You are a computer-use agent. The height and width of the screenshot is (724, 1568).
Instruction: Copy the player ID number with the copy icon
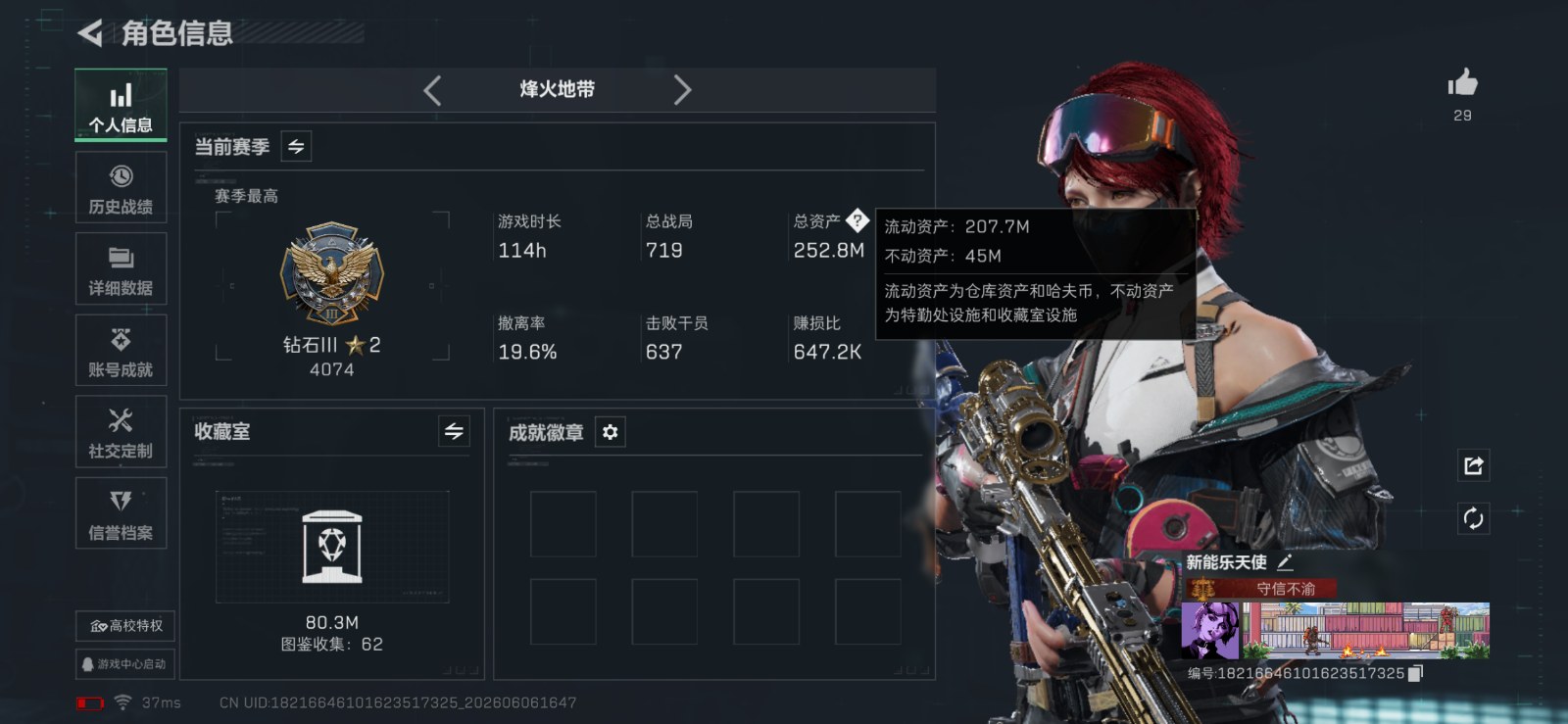(x=1415, y=673)
